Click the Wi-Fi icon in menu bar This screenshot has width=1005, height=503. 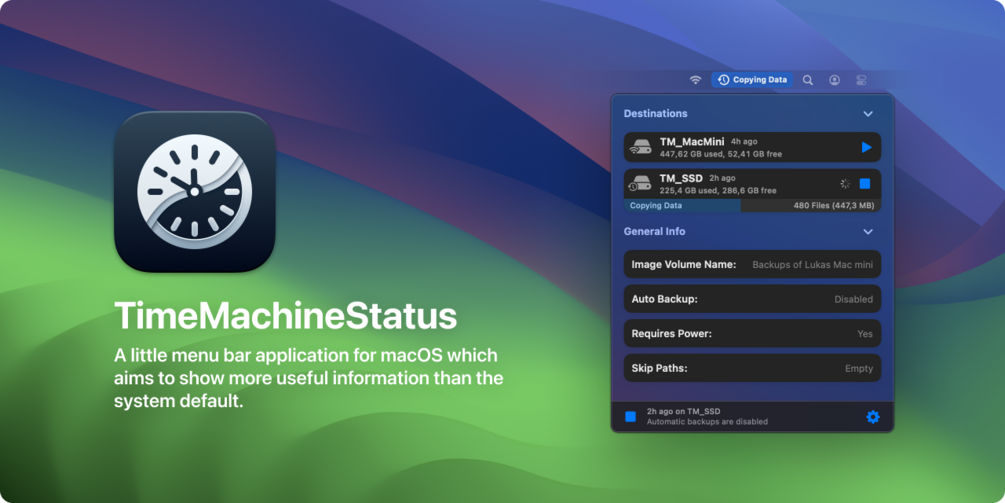(695, 80)
